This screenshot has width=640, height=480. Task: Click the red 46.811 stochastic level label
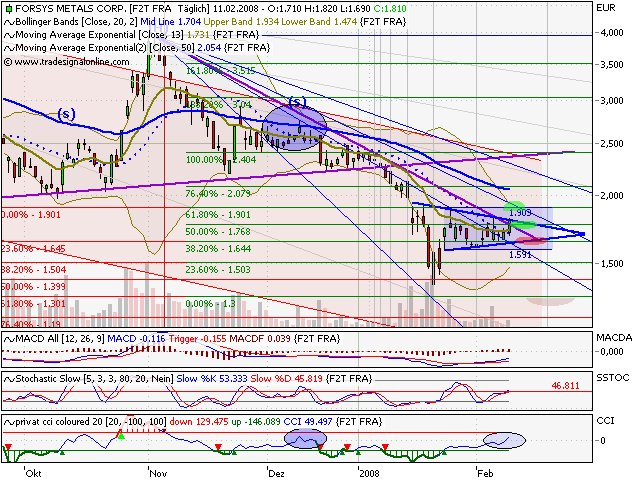(565, 386)
